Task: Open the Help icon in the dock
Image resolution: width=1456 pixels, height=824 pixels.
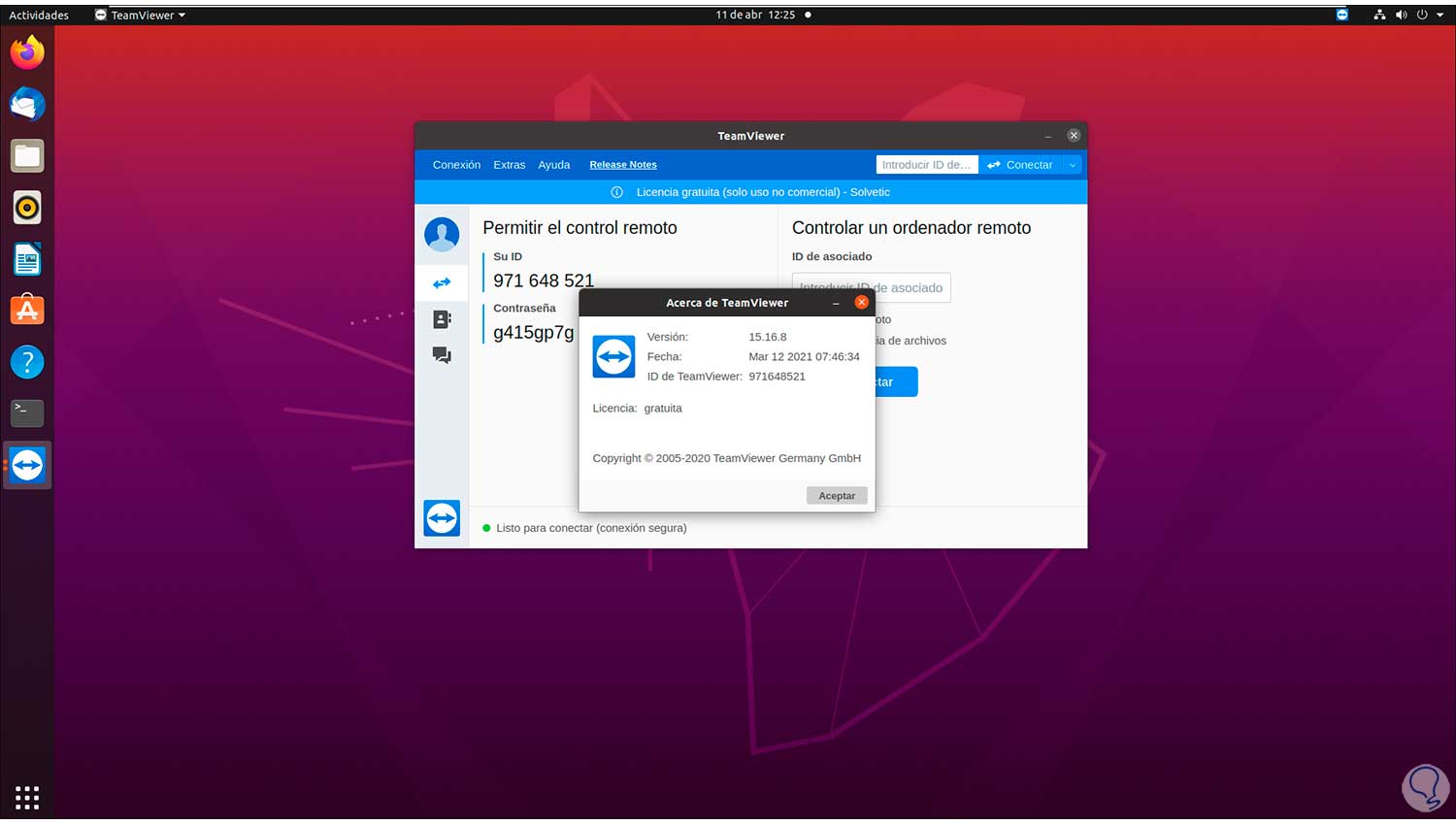Action: pyautogui.click(x=27, y=362)
